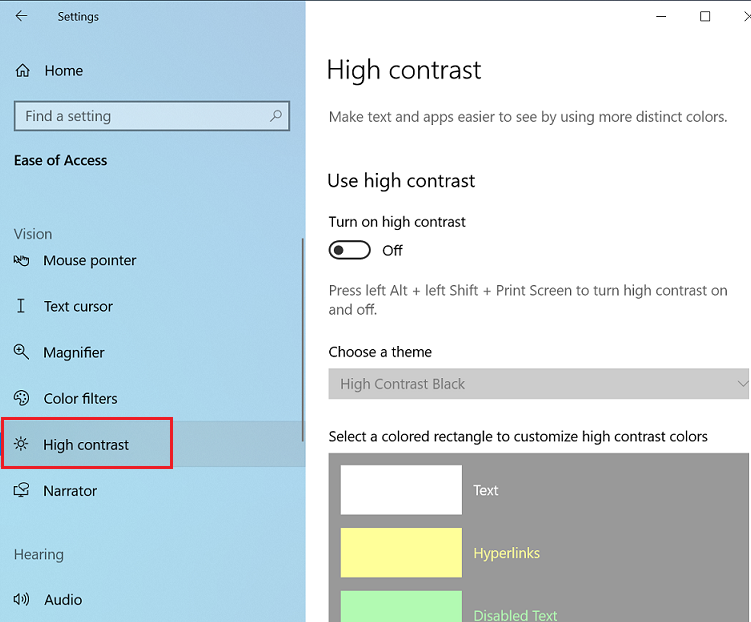The width and height of the screenshot is (751, 622).
Task: Select the white Text color rectangle
Action: pos(401,490)
